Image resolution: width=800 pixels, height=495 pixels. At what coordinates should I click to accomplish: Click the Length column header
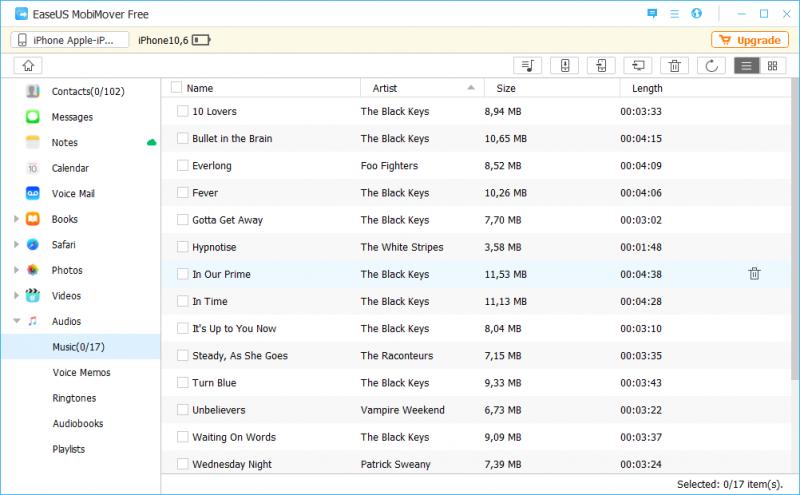tap(647, 88)
